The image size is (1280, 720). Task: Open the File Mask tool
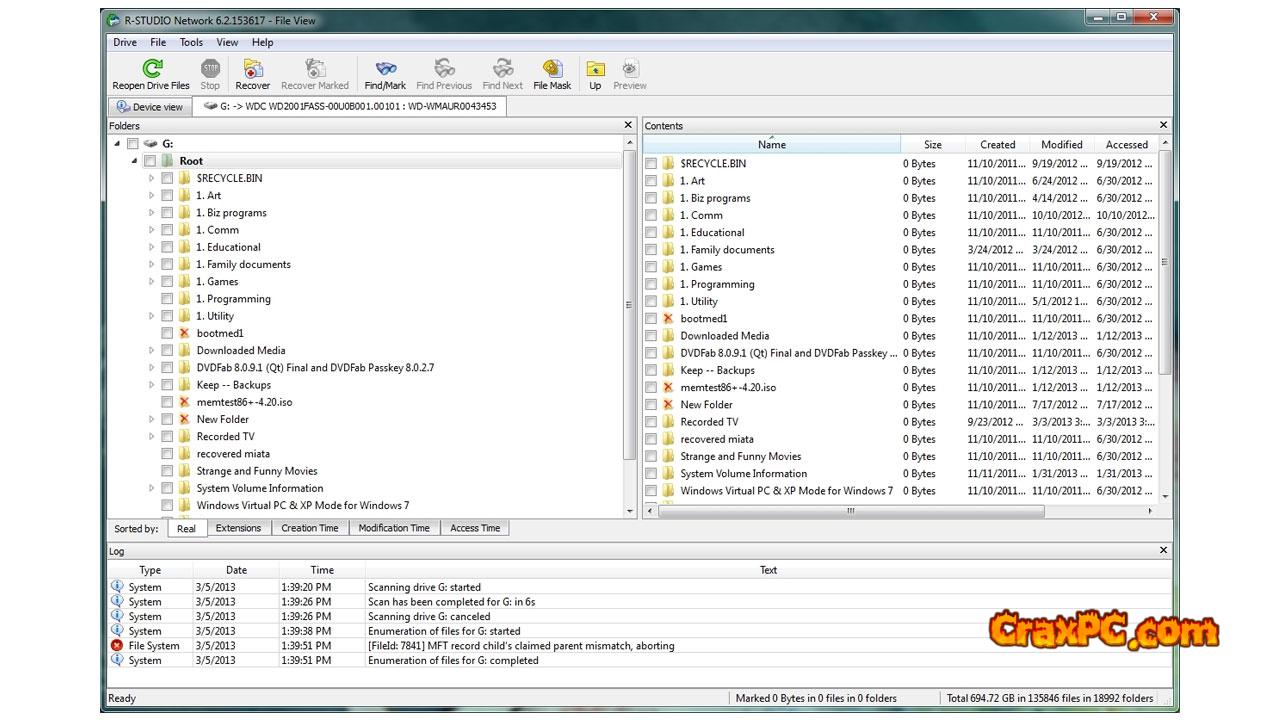552,69
